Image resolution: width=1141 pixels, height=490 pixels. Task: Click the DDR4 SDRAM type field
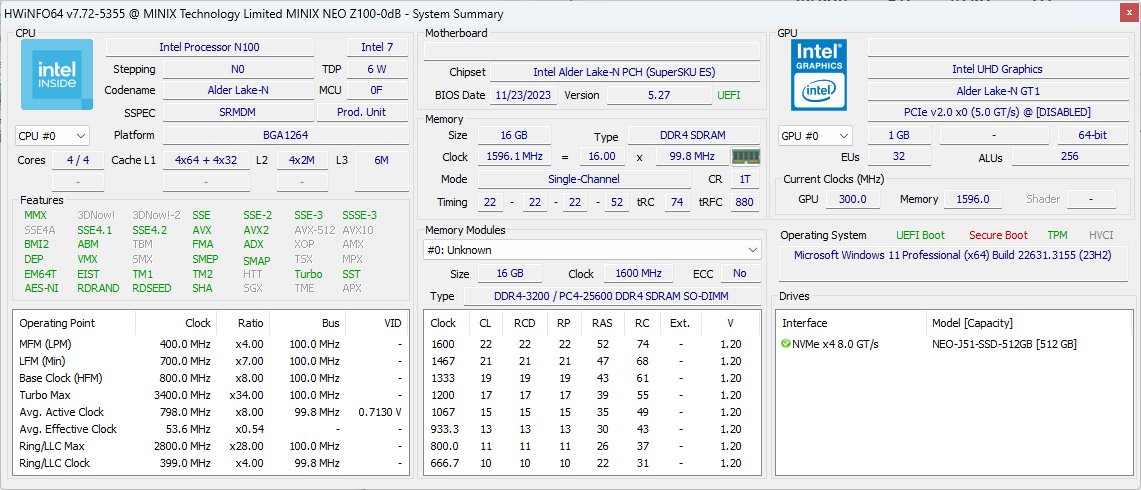[x=693, y=135]
